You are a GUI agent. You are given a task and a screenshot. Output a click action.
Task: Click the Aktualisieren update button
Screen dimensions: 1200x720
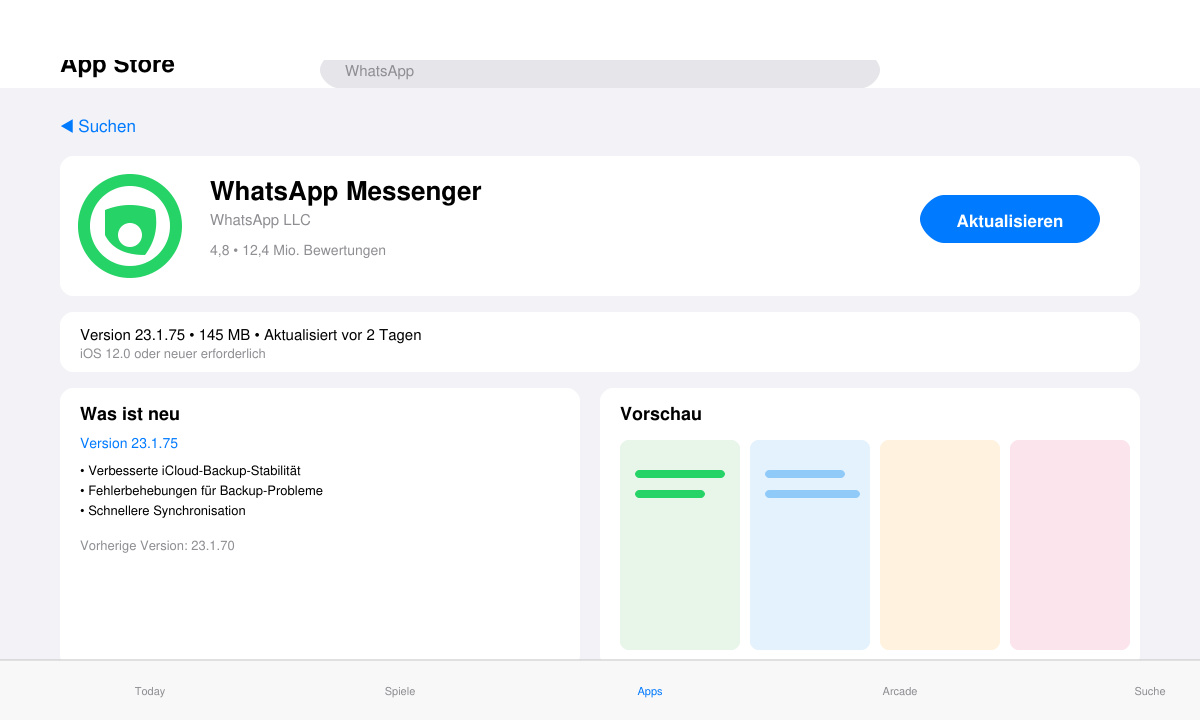(1010, 219)
